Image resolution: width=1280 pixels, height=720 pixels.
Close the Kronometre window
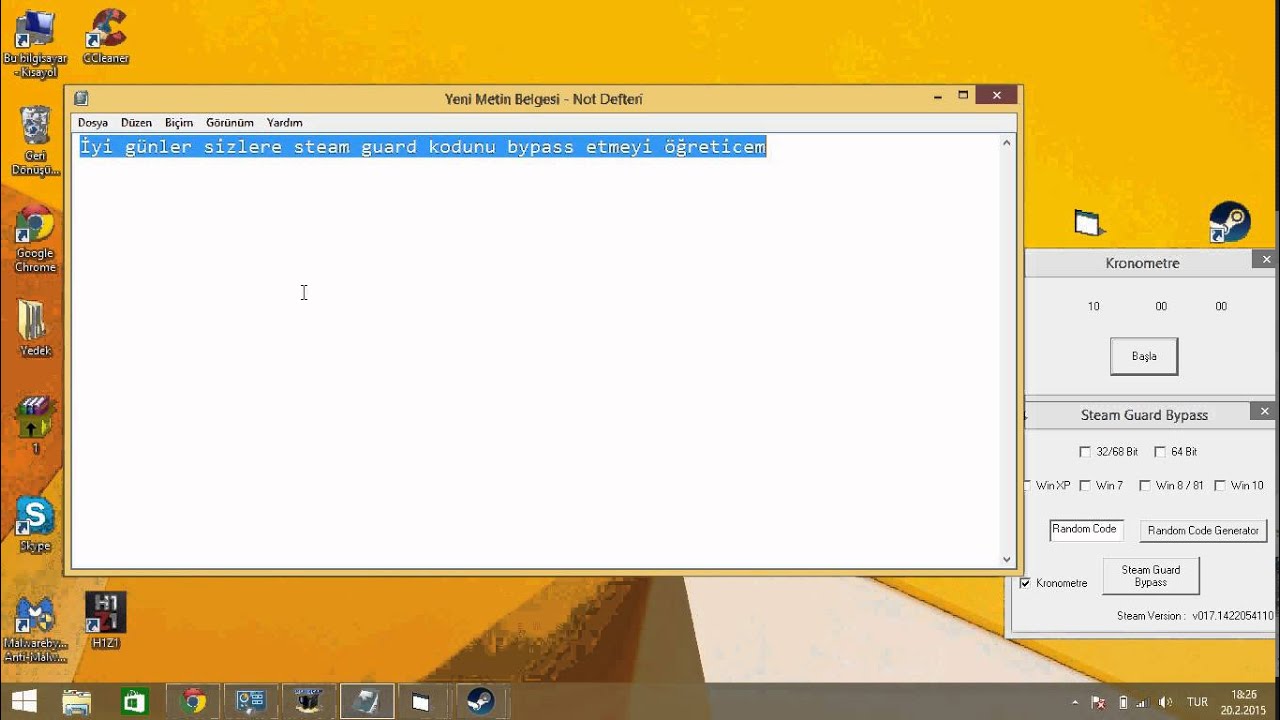pos(1266,260)
